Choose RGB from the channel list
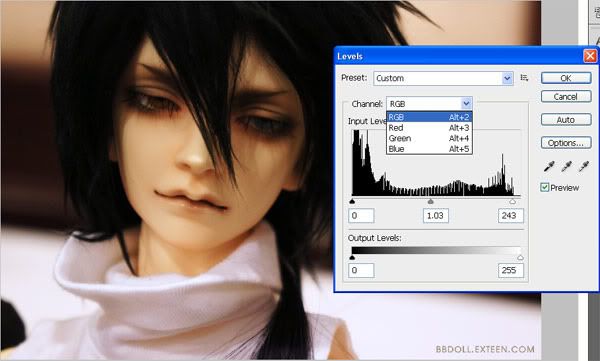Image resolution: width=600 pixels, height=361 pixels. point(429,117)
